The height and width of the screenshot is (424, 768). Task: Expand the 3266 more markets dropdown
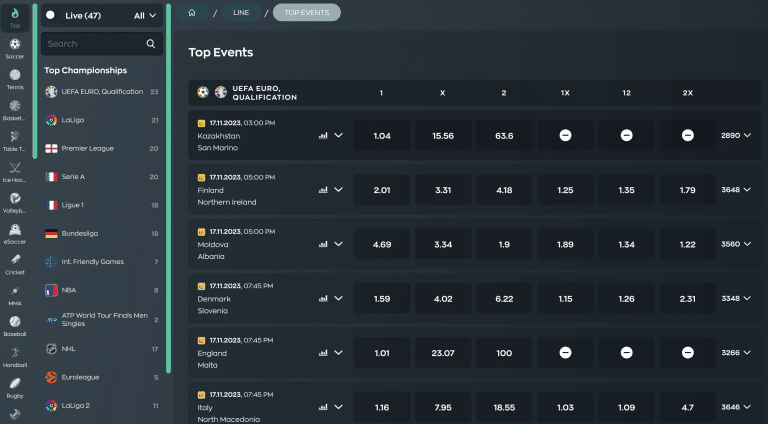click(736, 353)
